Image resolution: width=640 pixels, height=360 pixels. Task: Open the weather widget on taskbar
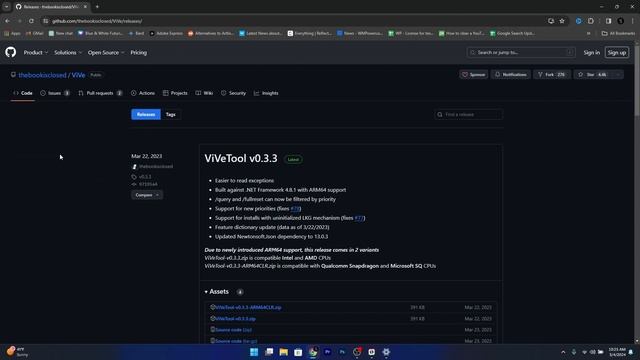tap(17, 352)
